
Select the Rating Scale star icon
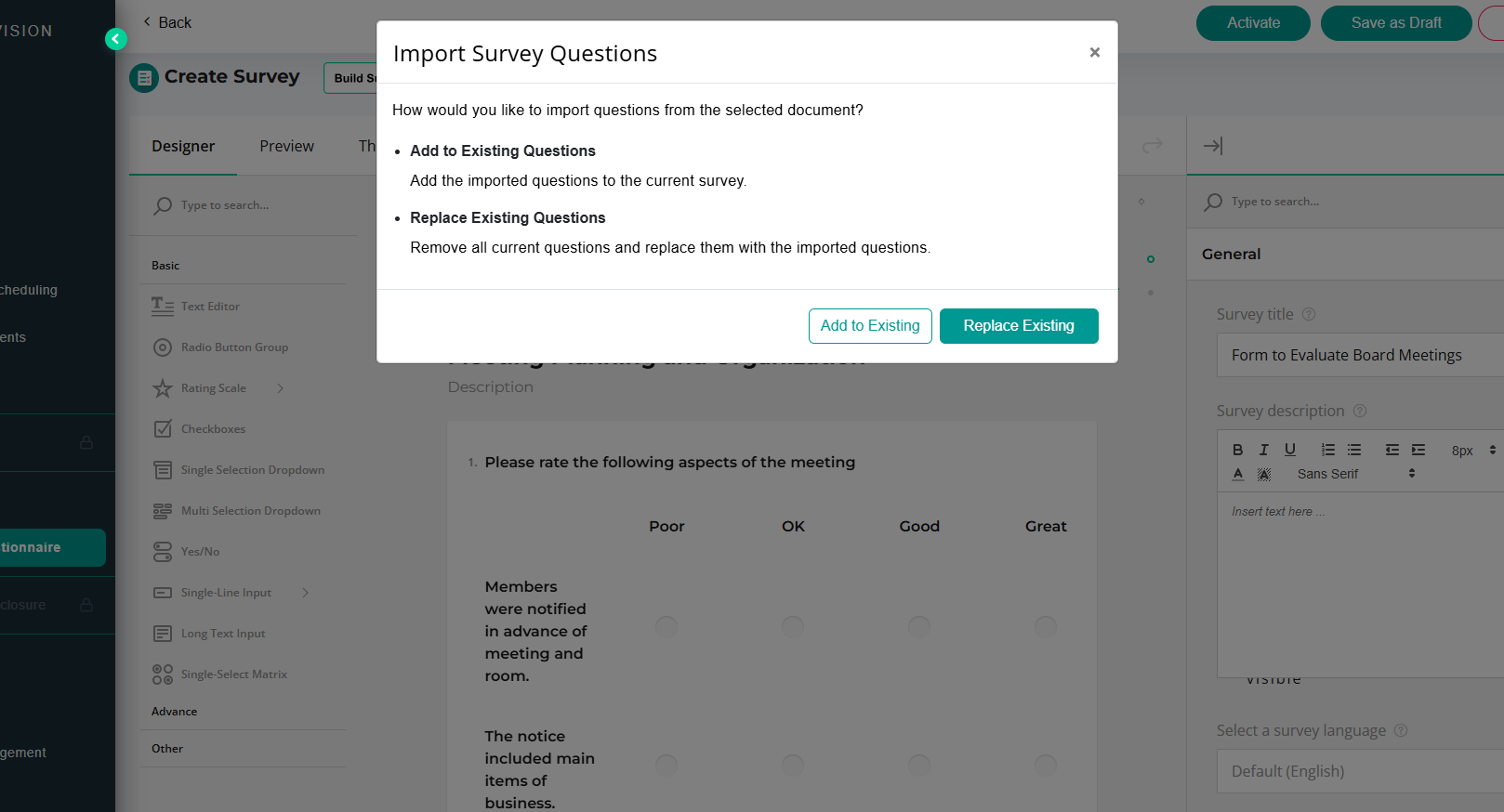(x=163, y=388)
